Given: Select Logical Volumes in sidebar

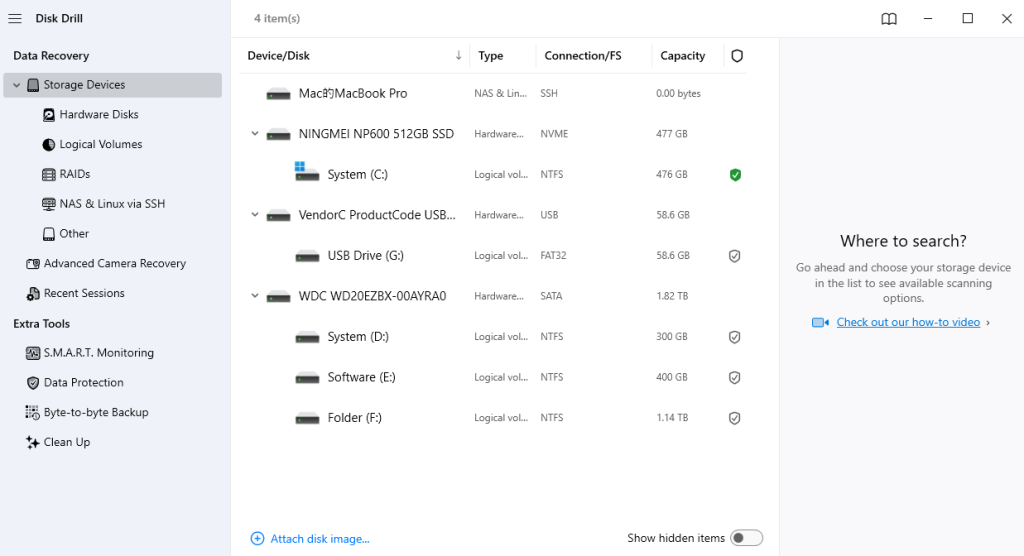Looking at the screenshot, I should pyautogui.click(x=101, y=144).
